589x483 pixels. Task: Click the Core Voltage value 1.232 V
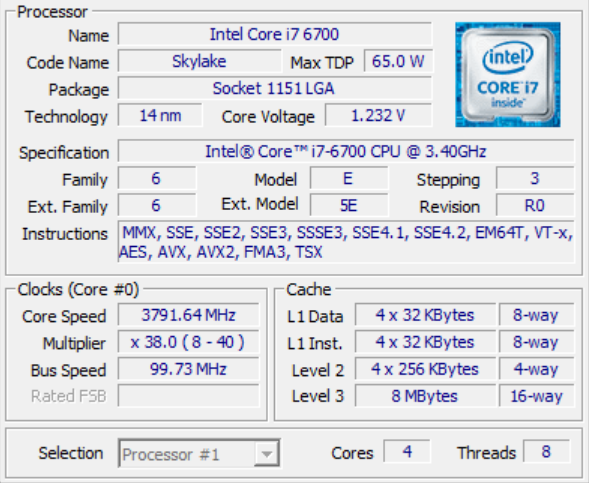click(378, 115)
